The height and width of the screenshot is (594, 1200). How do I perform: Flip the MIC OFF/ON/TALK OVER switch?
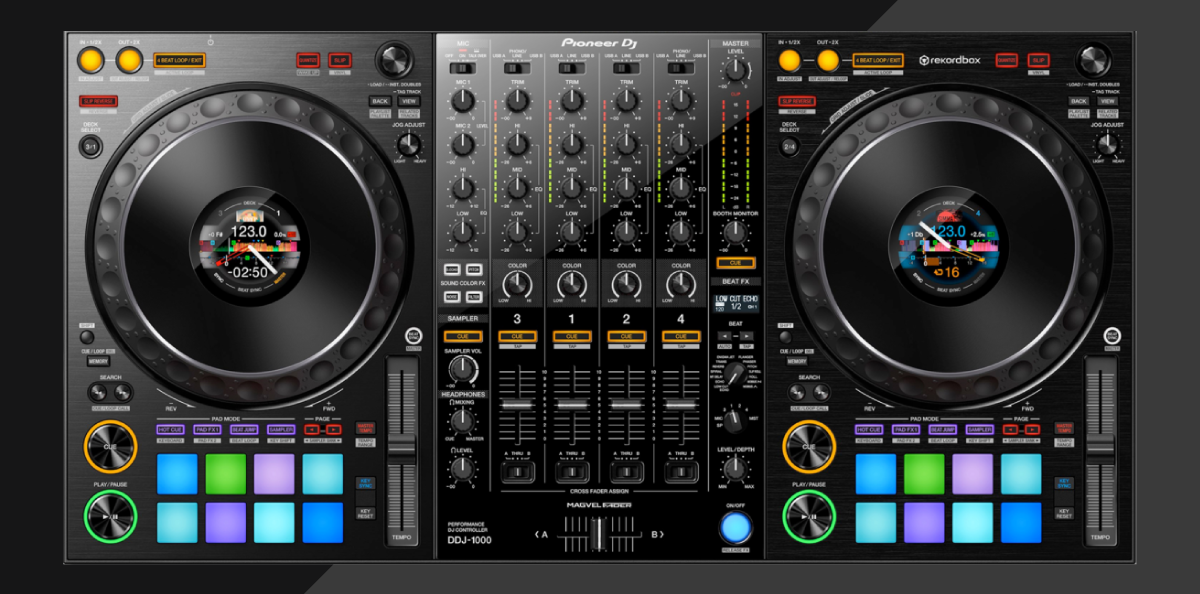pos(464,68)
